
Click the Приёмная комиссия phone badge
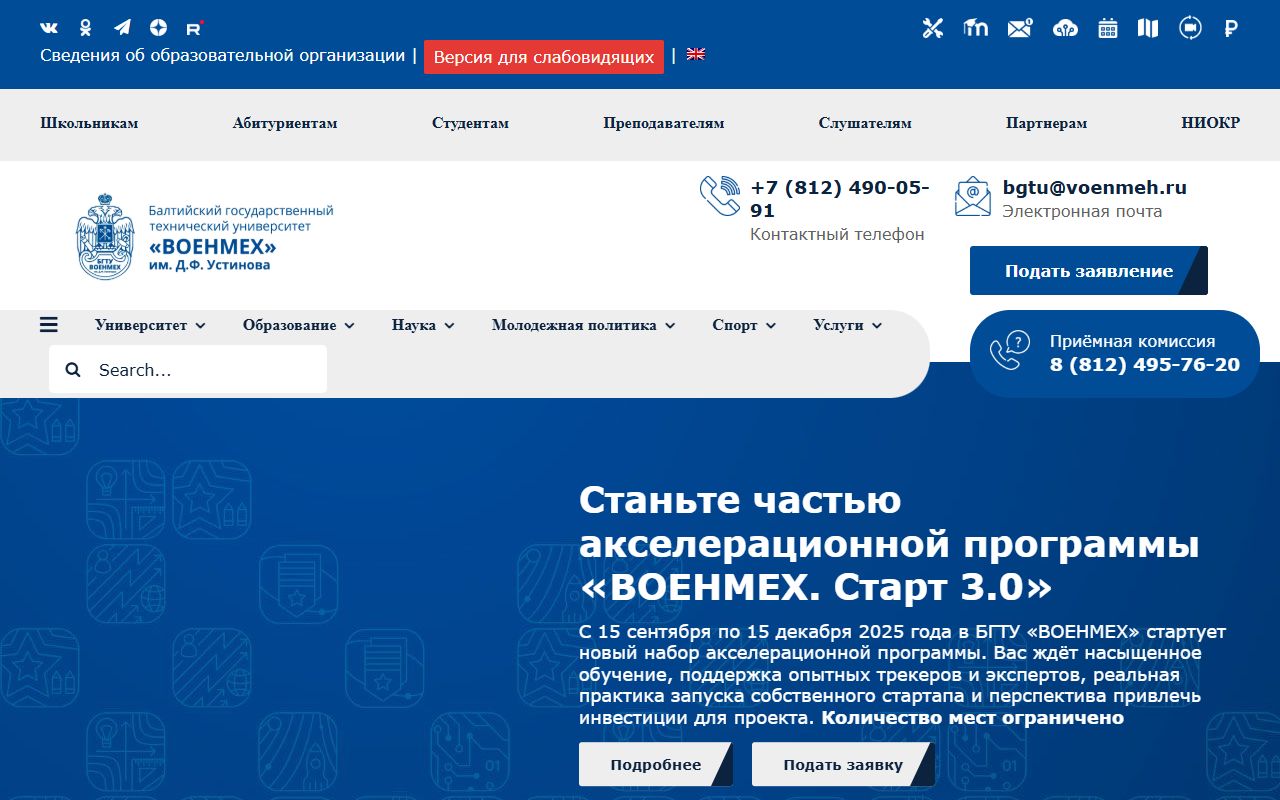(1115, 354)
